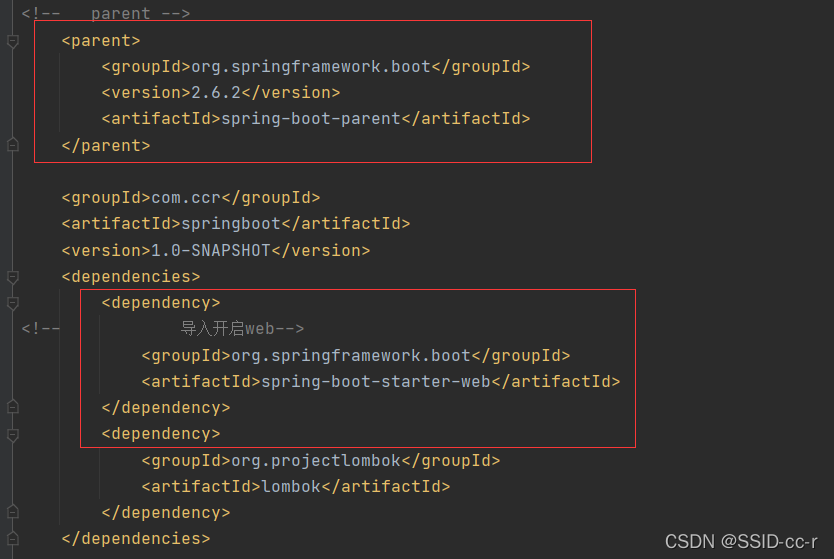This screenshot has height=559, width=834.
Task: Click the fold-end marker beside the lombok closing dependency
Action: click(x=13, y=512)
